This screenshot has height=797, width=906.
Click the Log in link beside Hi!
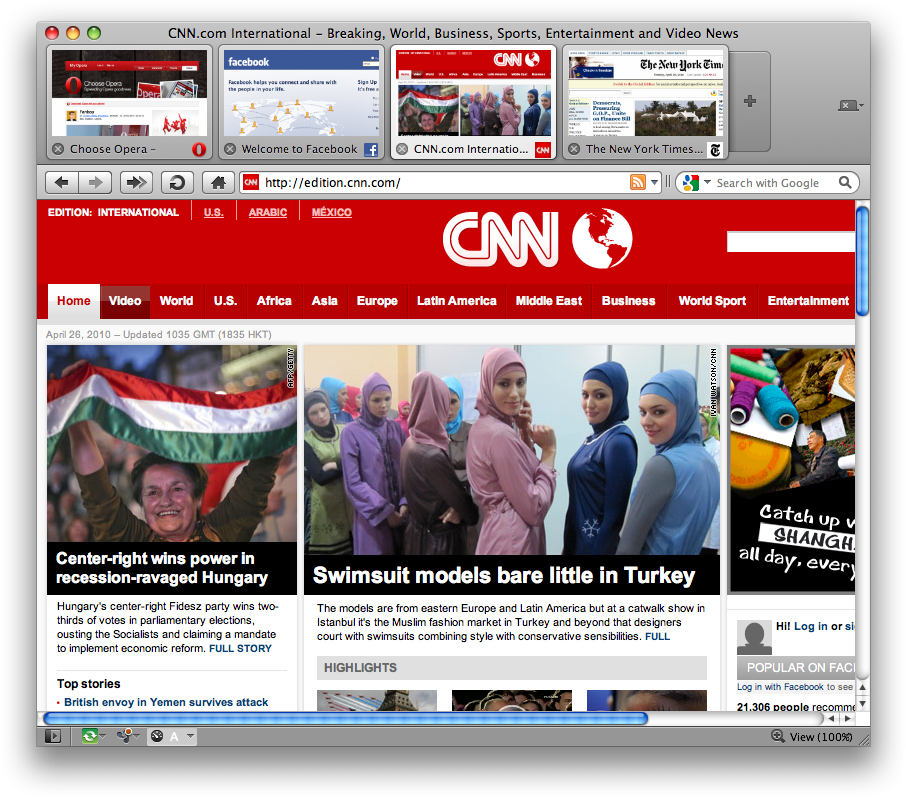click(811, 626)
